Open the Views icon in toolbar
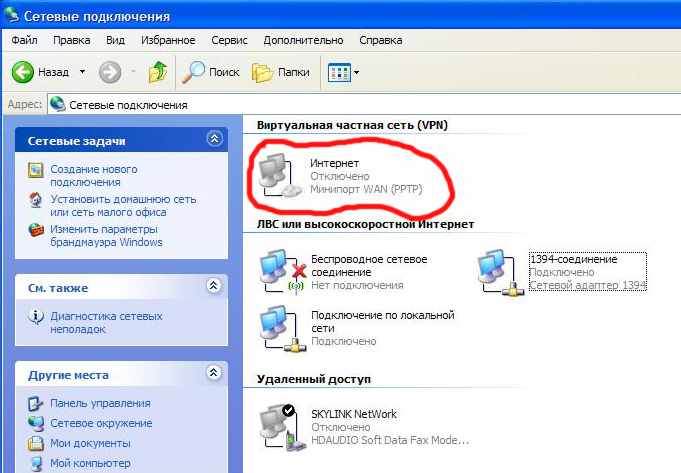The height and width of the screenshot is (473, 681). [339, 73]
